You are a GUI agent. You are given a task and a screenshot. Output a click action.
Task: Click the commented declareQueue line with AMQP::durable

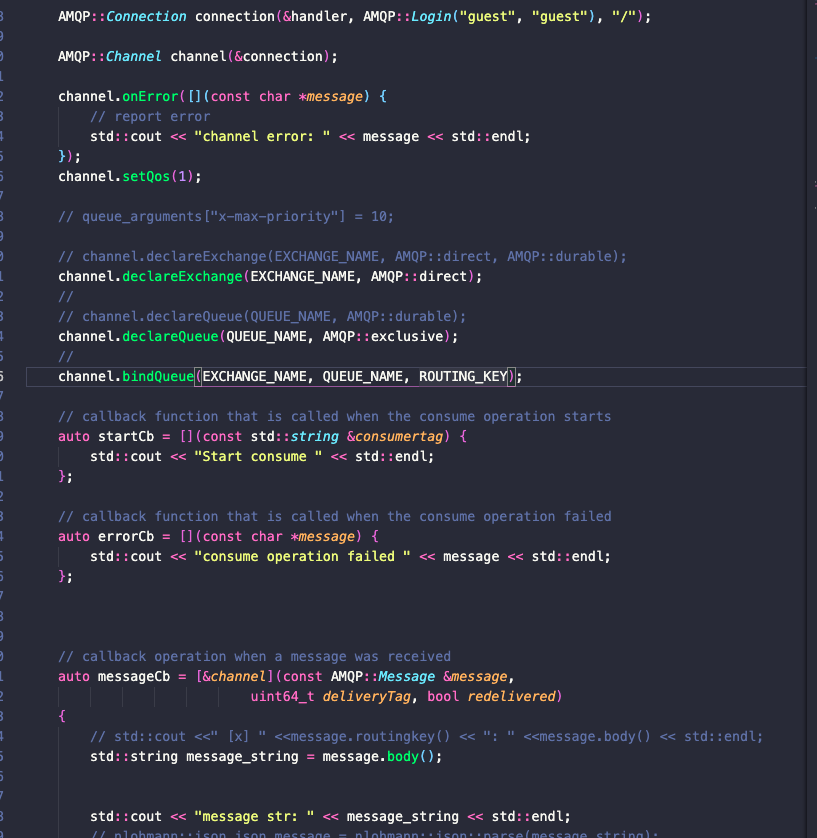pyautogui.click(x=262, y=316)
